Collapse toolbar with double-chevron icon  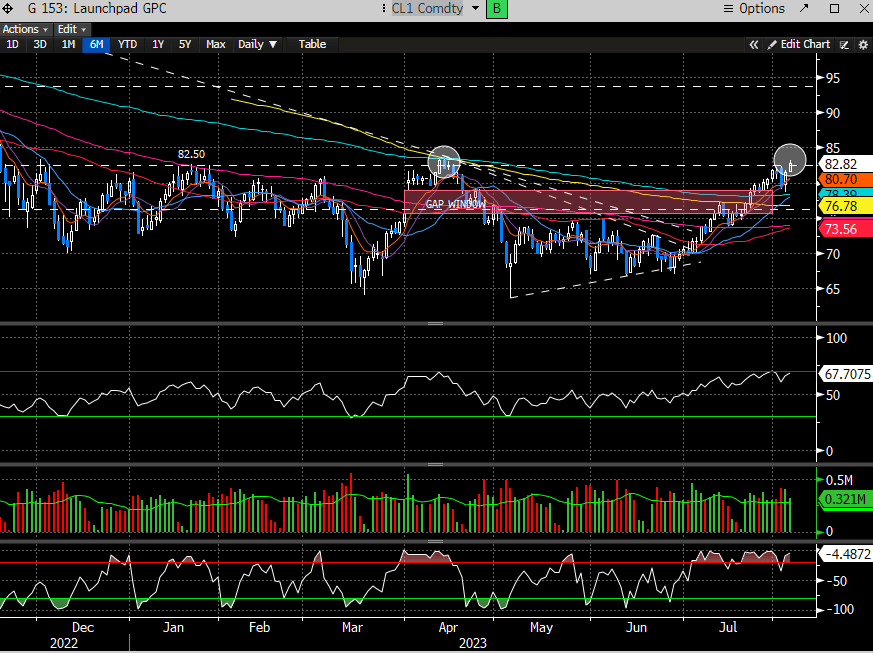(753, 45)
